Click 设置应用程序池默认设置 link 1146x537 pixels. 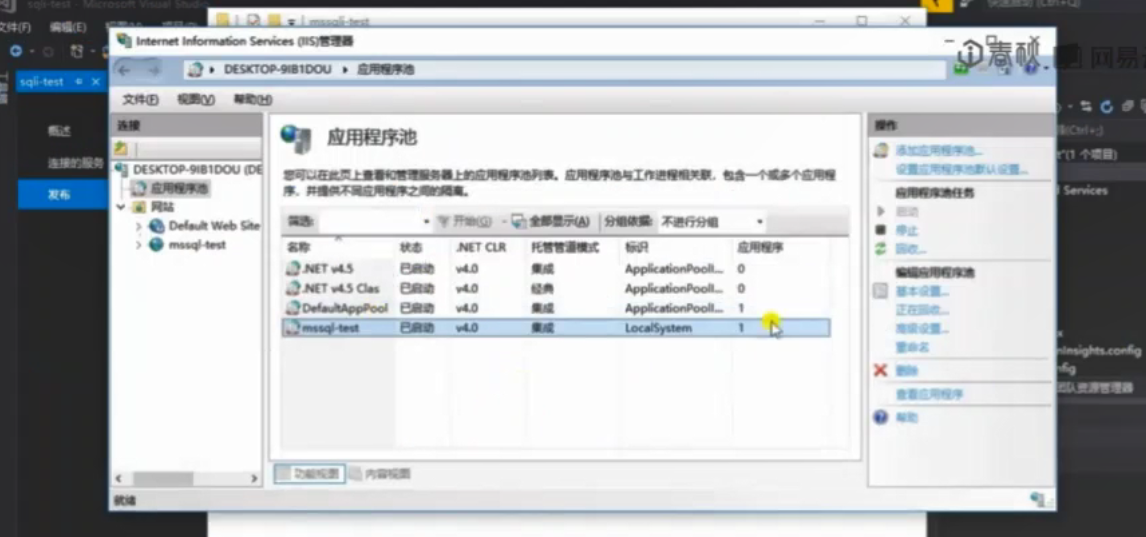[x=962, y=170]
